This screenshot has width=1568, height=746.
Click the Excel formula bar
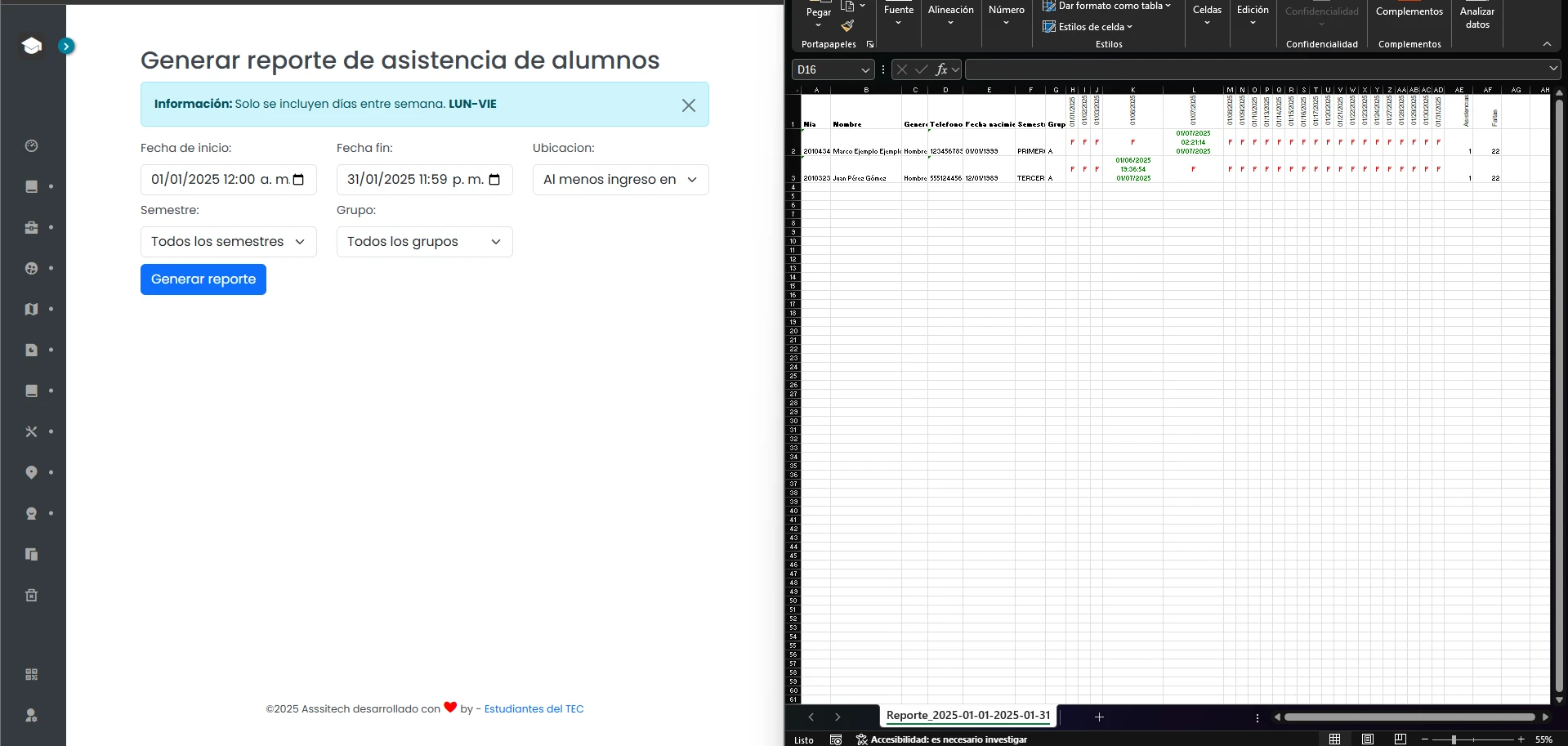pyautogui.click(x=1256, y=69)
